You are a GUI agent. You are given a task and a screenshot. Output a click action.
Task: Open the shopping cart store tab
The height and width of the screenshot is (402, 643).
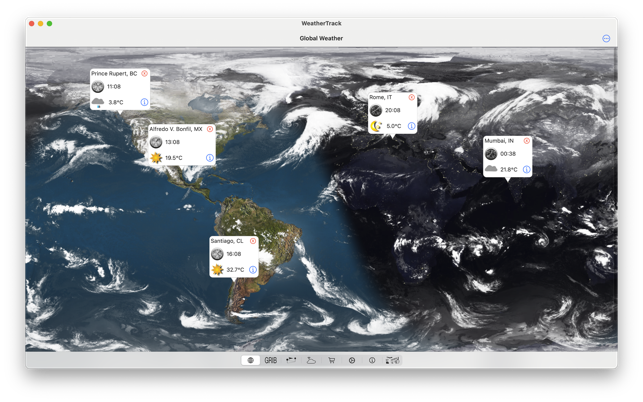pyautogui.click(x=331, y=361)
